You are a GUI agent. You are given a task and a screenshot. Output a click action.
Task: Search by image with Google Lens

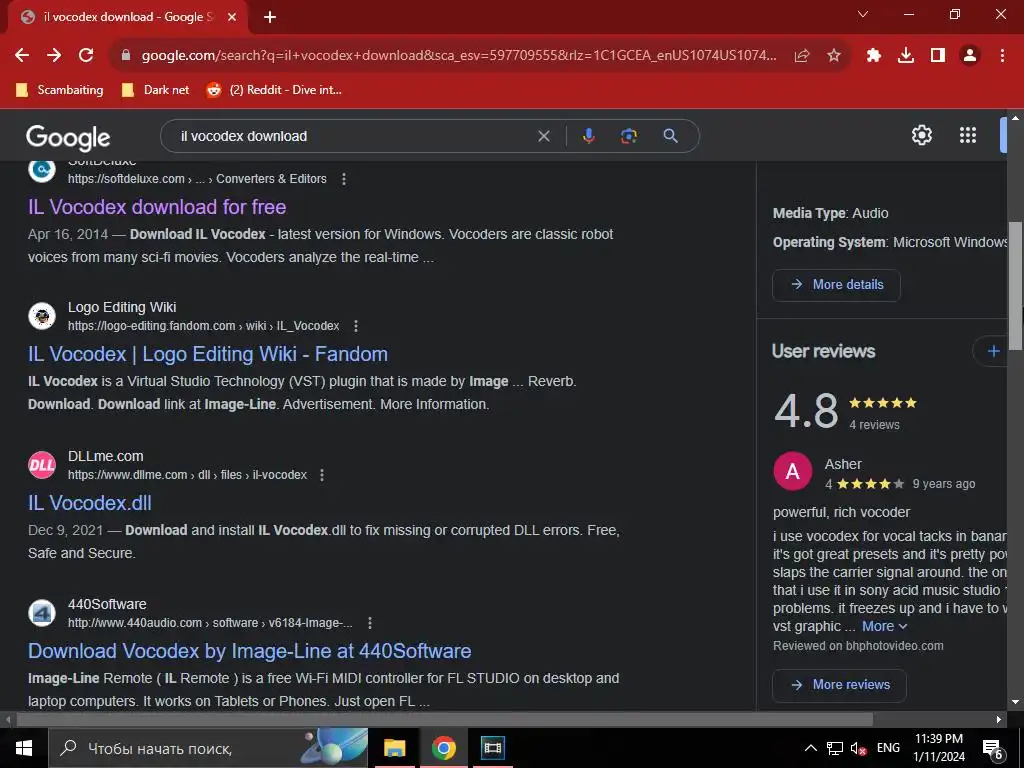coord(629,136)
